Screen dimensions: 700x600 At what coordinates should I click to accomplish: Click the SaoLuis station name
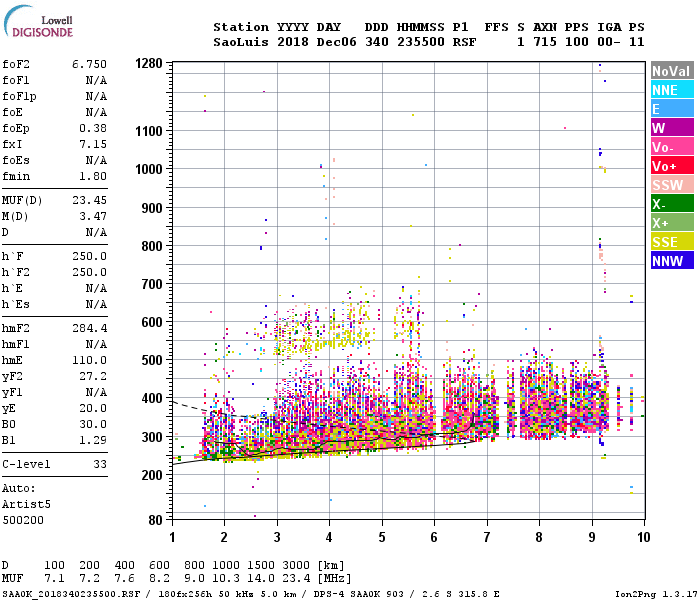tap(241, 42)
